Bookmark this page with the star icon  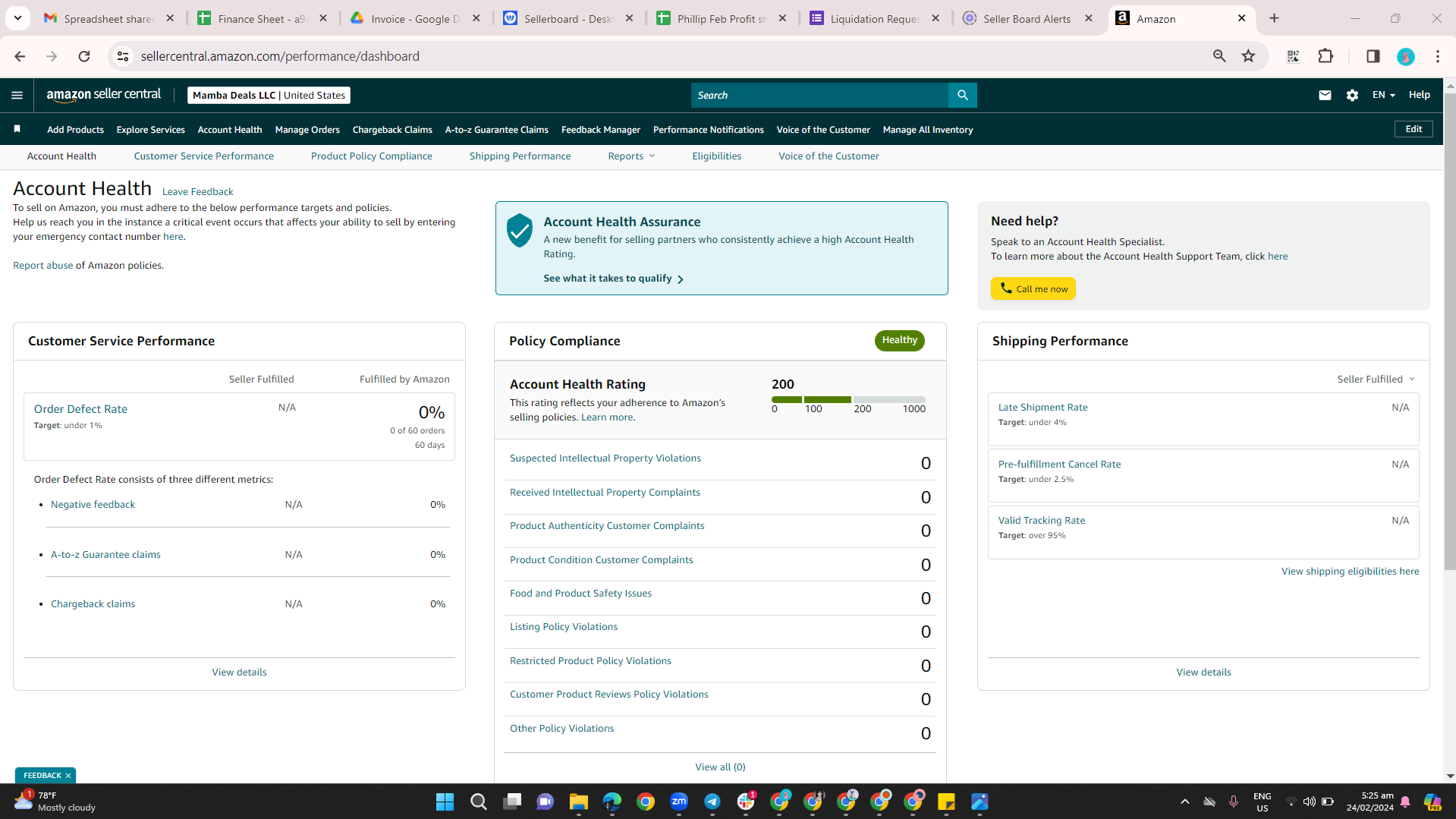click(x=1248, y=56)
